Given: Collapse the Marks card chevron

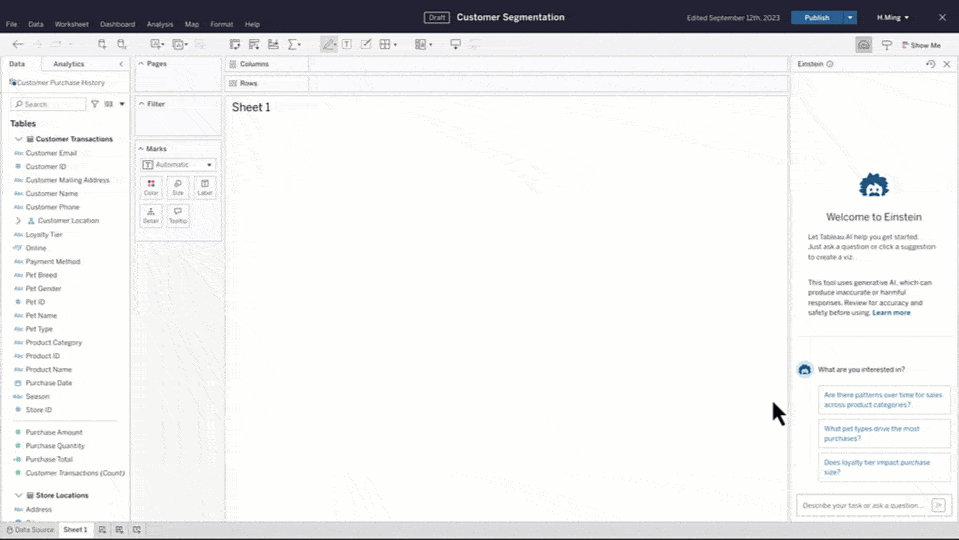Looking at the screenshot, I should click(x=141, y=149).
